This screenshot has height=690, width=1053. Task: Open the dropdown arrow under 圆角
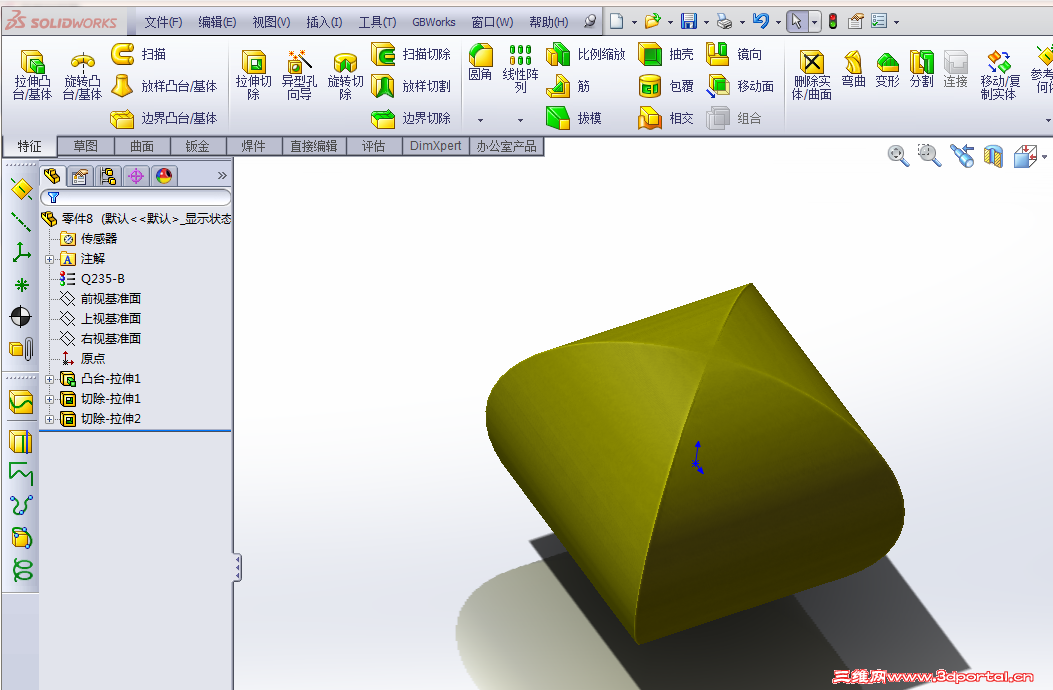coord(480,120)
